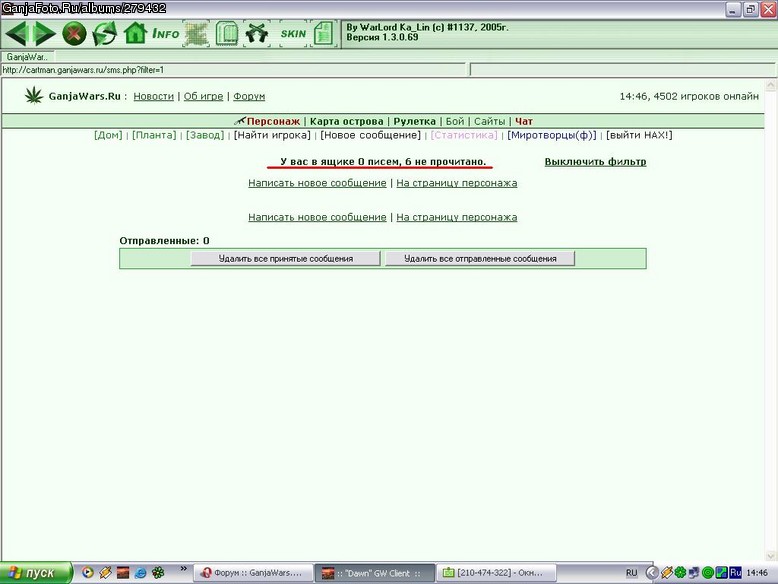Open the home page via house icon
The width and height of the screenshot is (778, 584).
[x=135, y=34]
